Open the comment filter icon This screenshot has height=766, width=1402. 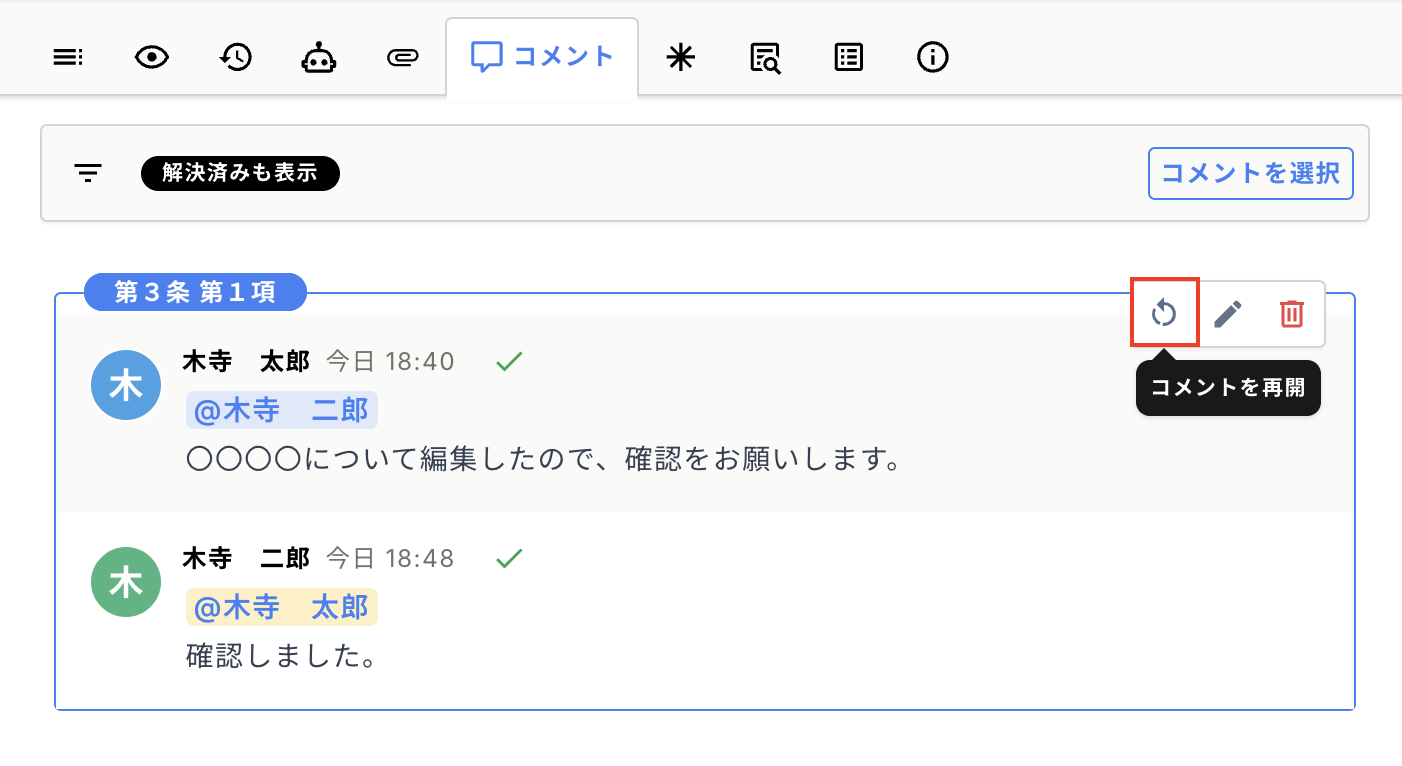88,174
